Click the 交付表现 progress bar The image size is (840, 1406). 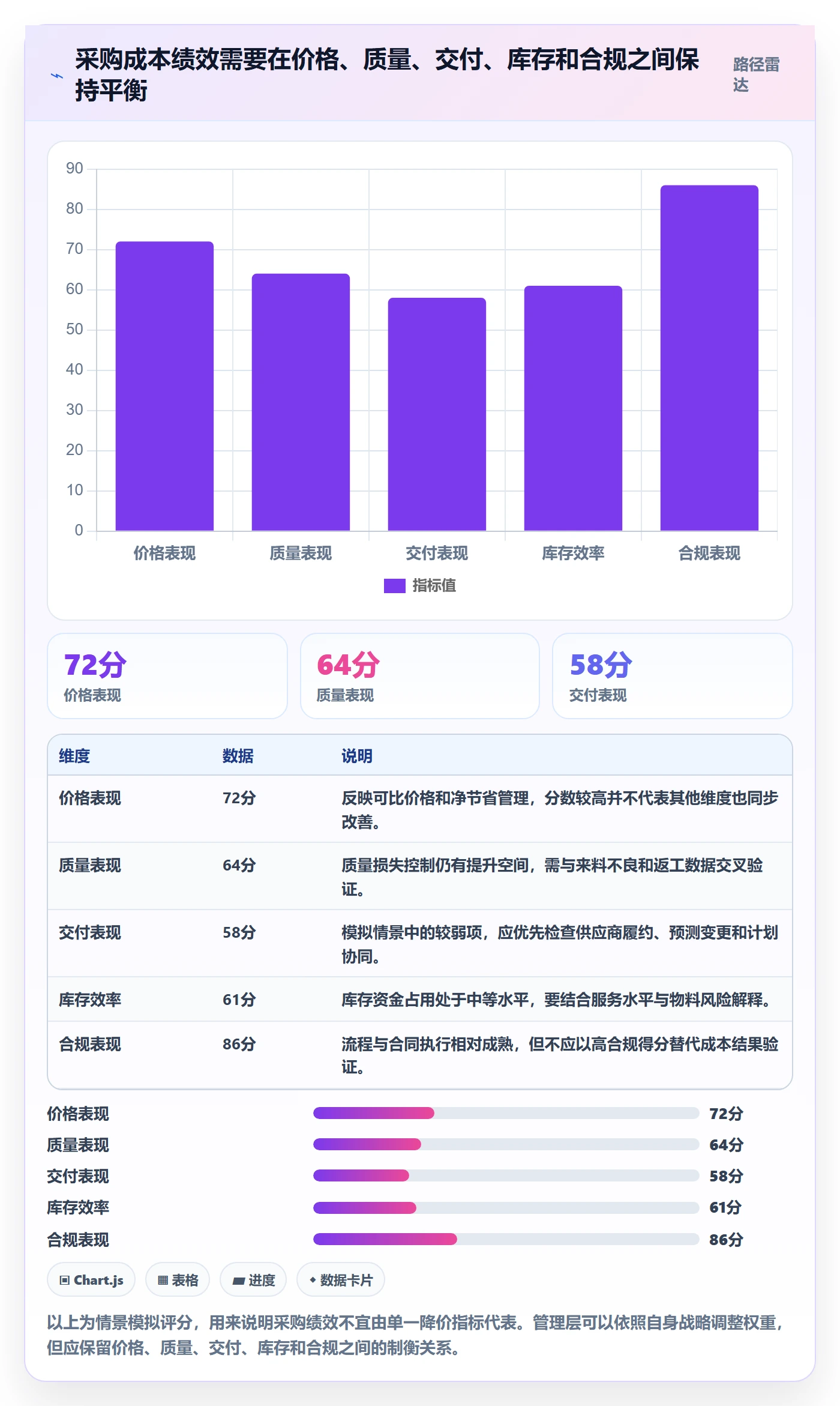506,1175
